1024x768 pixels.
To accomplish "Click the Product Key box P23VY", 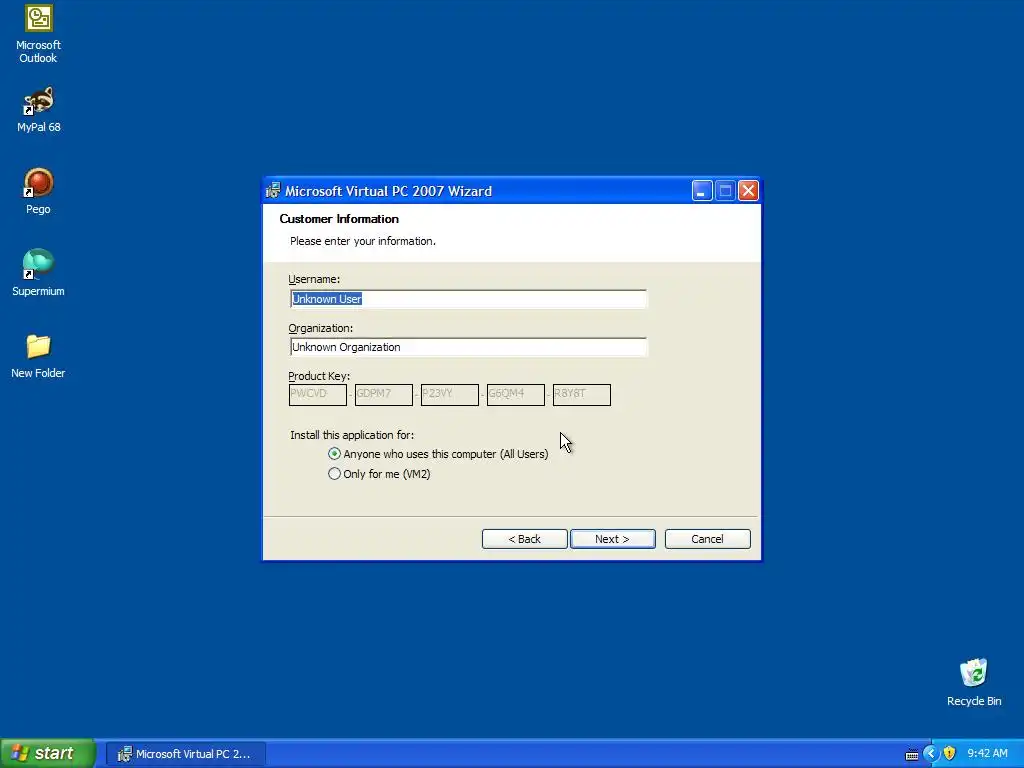I will tap(449, 394).
